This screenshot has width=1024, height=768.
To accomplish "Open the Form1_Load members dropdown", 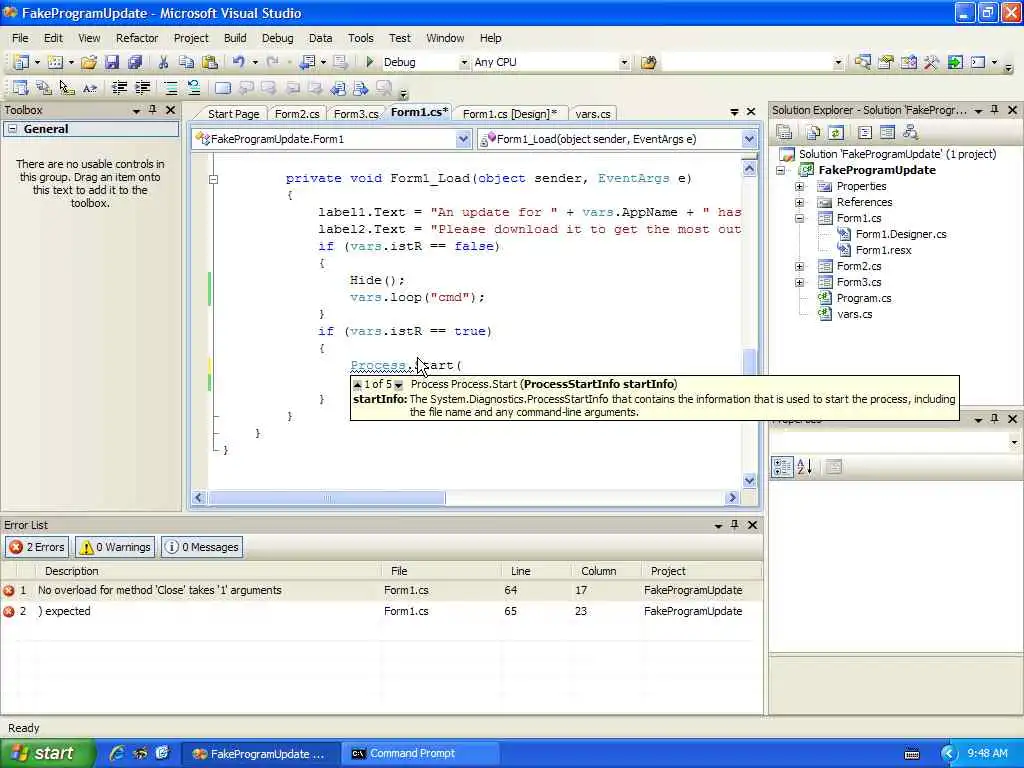I will pyautogui.click(x=749, y=139).
